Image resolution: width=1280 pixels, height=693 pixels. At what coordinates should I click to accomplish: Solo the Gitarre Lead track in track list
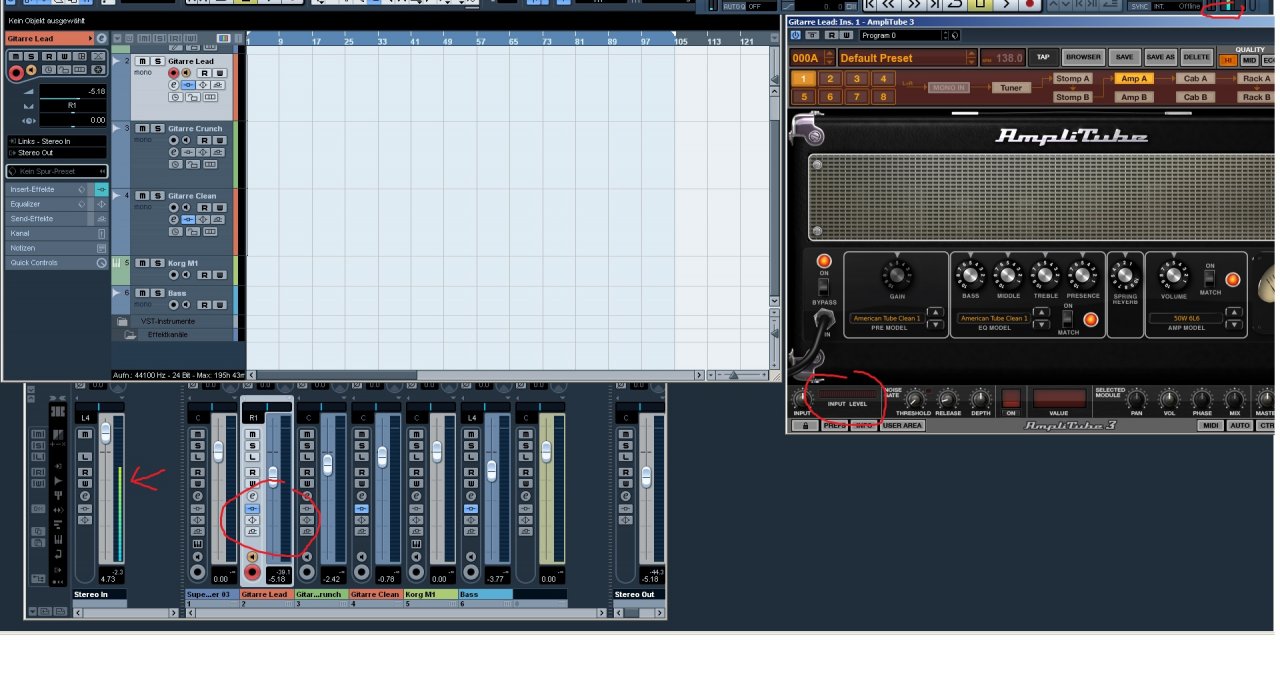tap(157, 61)
